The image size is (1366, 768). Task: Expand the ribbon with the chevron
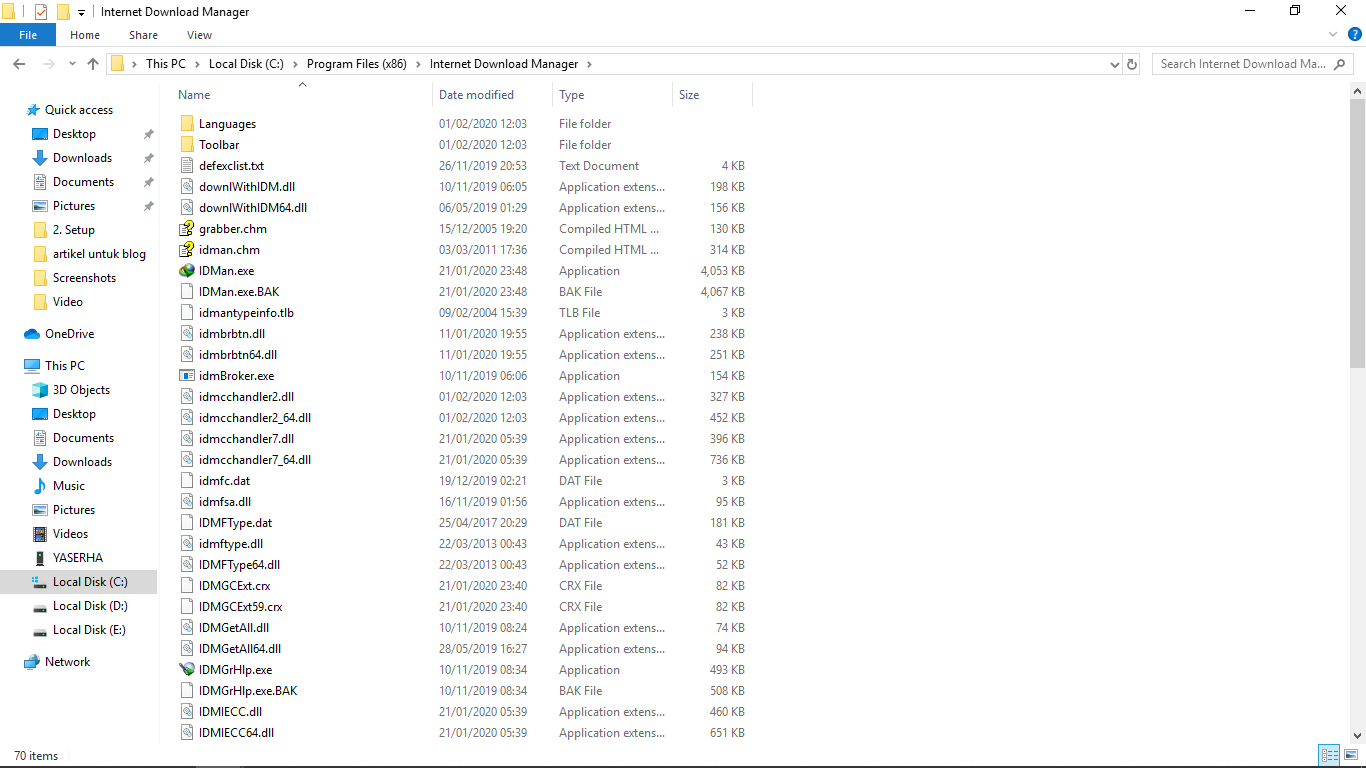pos(1333,35)
